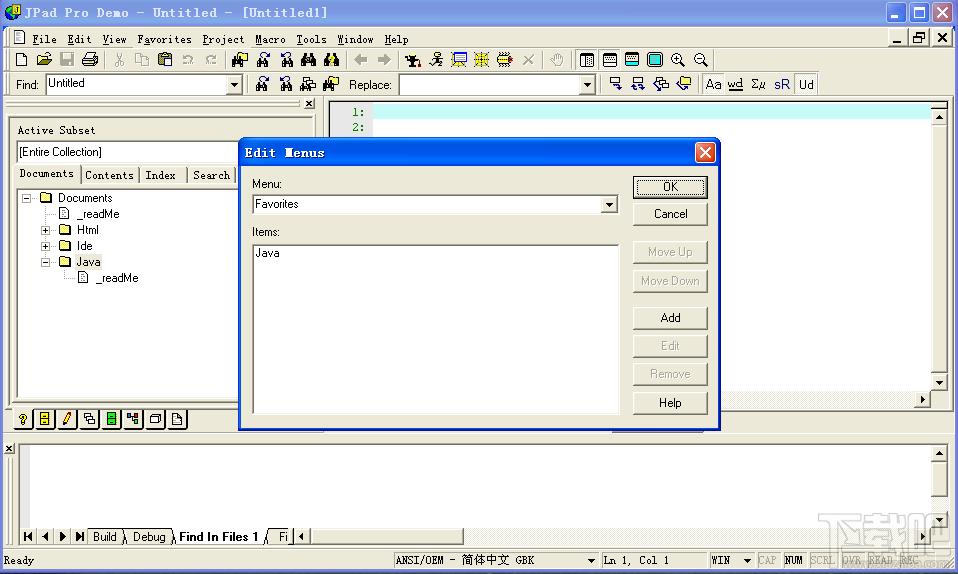Toggle the output pane layout icon

coord(610,59)
